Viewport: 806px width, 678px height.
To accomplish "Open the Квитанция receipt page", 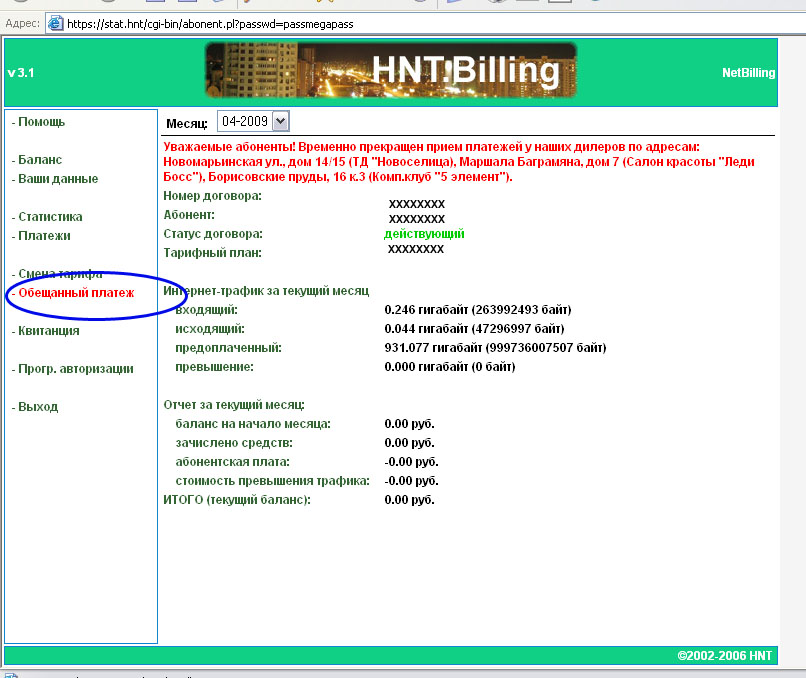I will 49,331.
